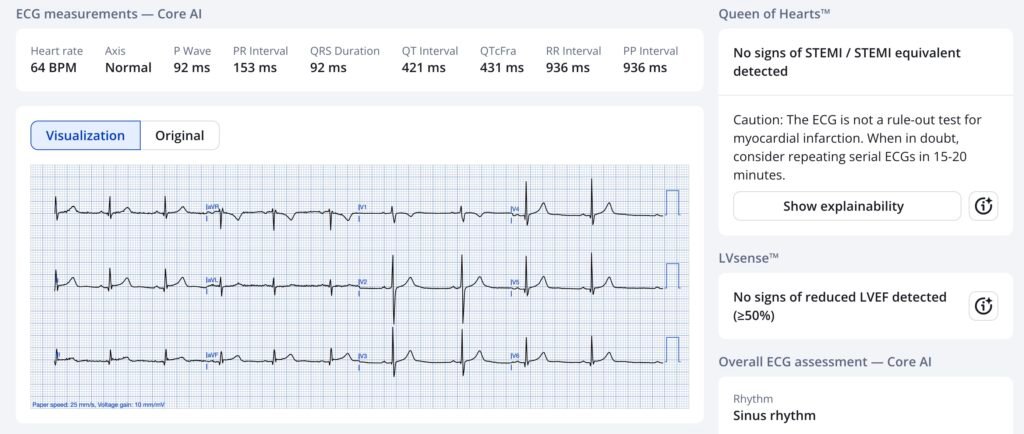Click the V1 lead label on the ECG
The width and height of the screenshot is (1024, 434).
click(363, 207)
